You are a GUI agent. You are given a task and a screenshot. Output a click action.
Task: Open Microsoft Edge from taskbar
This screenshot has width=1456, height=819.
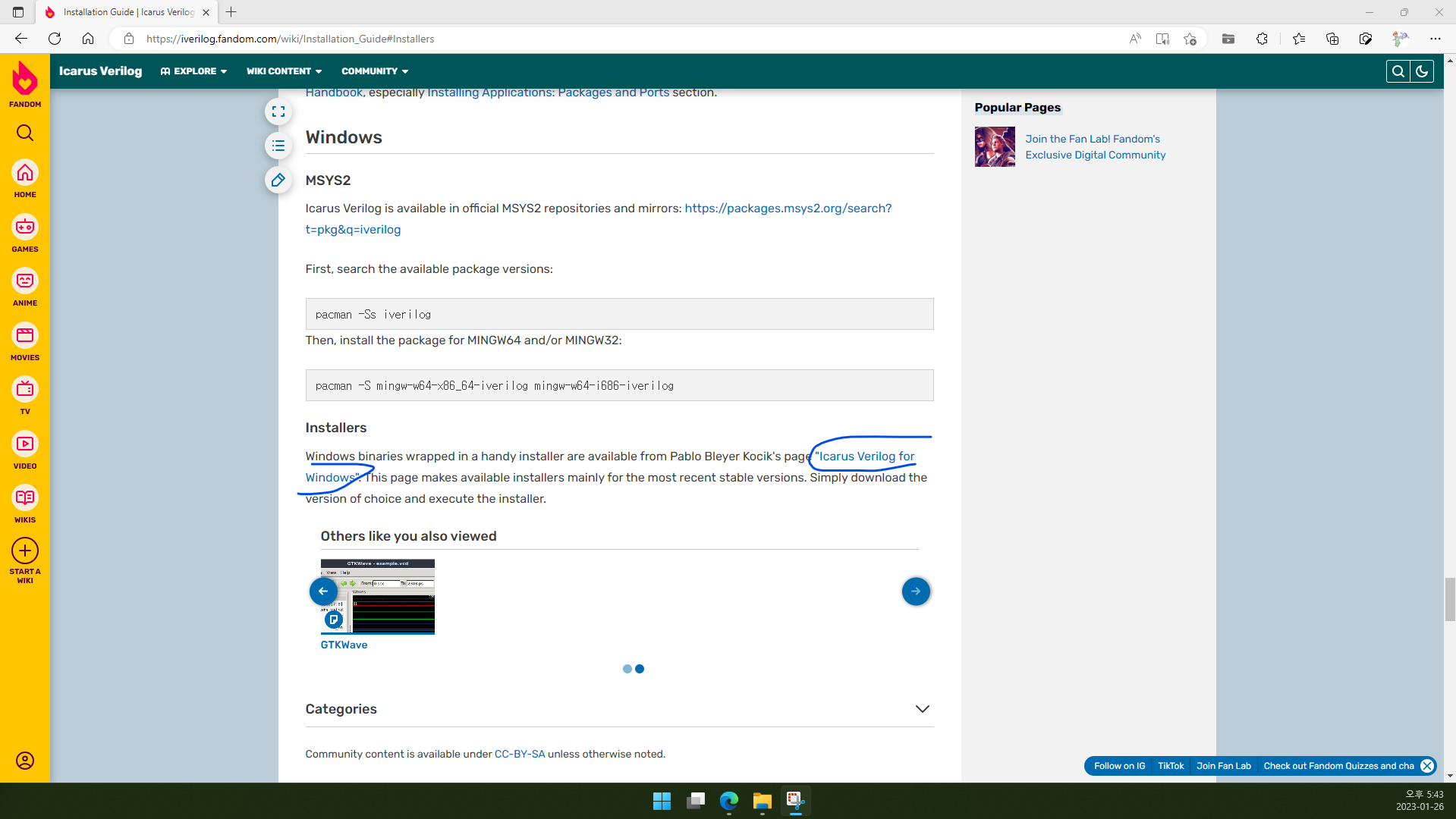pos(729,801)
